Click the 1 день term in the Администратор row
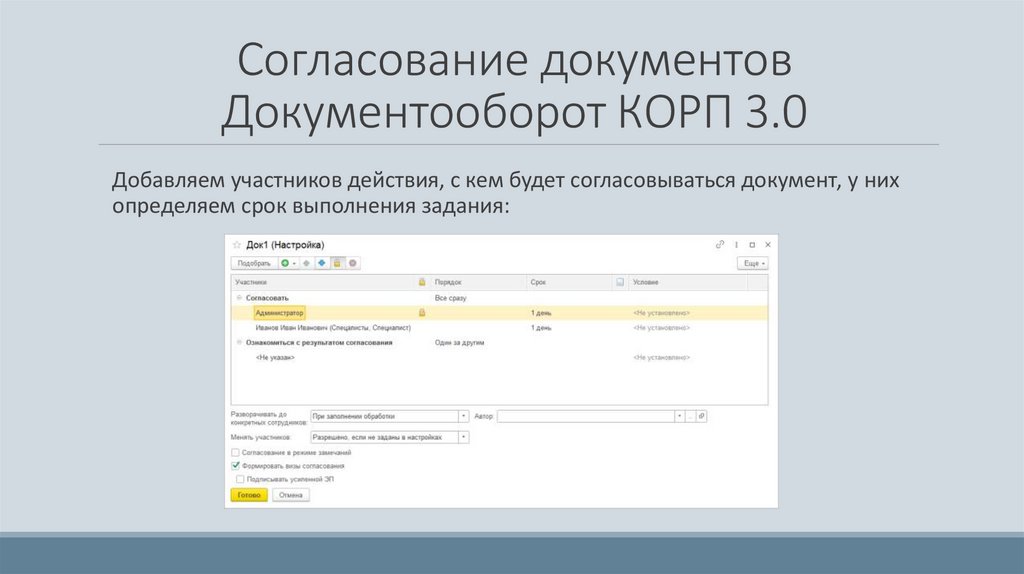 pos(541,313)
